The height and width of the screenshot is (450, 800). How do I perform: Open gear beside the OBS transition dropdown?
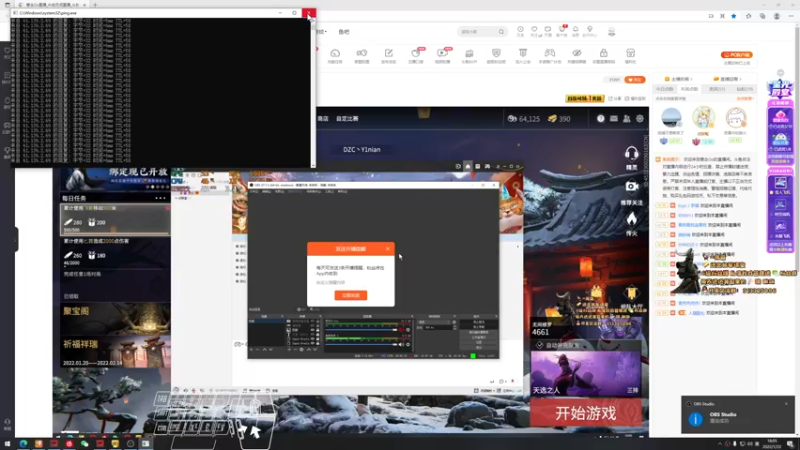tap(454, 322)
